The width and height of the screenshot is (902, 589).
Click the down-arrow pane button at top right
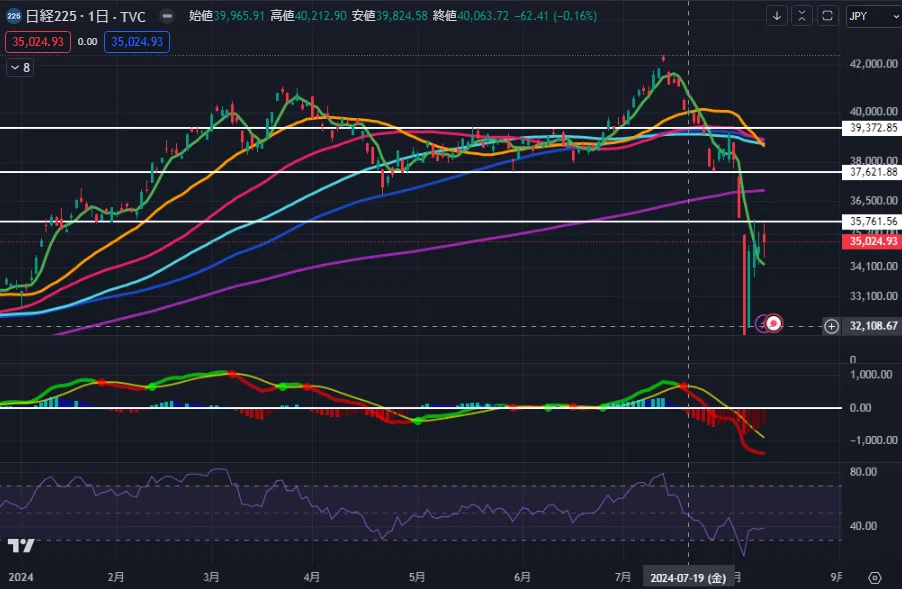(777, 16)
